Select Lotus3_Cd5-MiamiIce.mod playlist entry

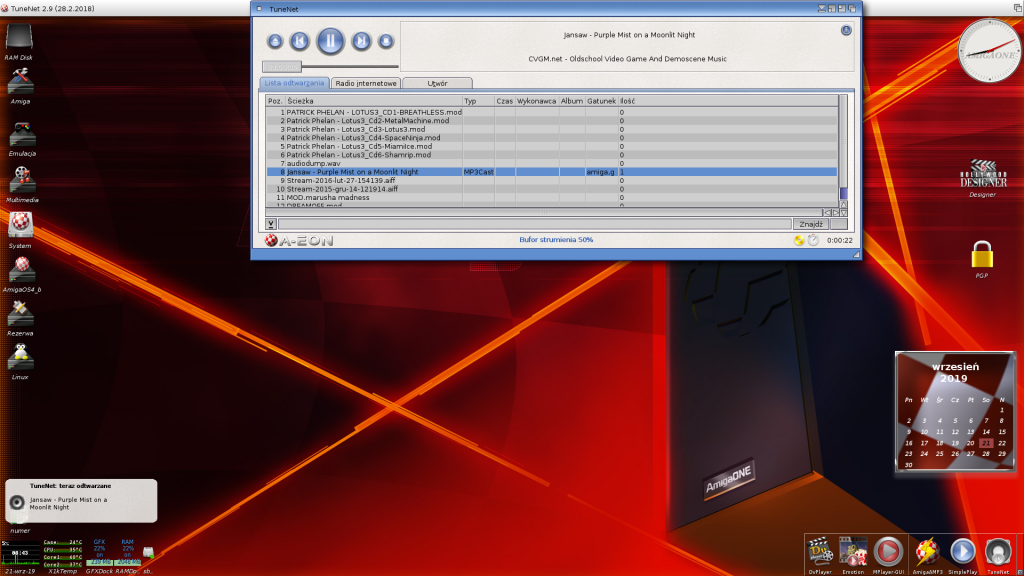tap(552, 146)
